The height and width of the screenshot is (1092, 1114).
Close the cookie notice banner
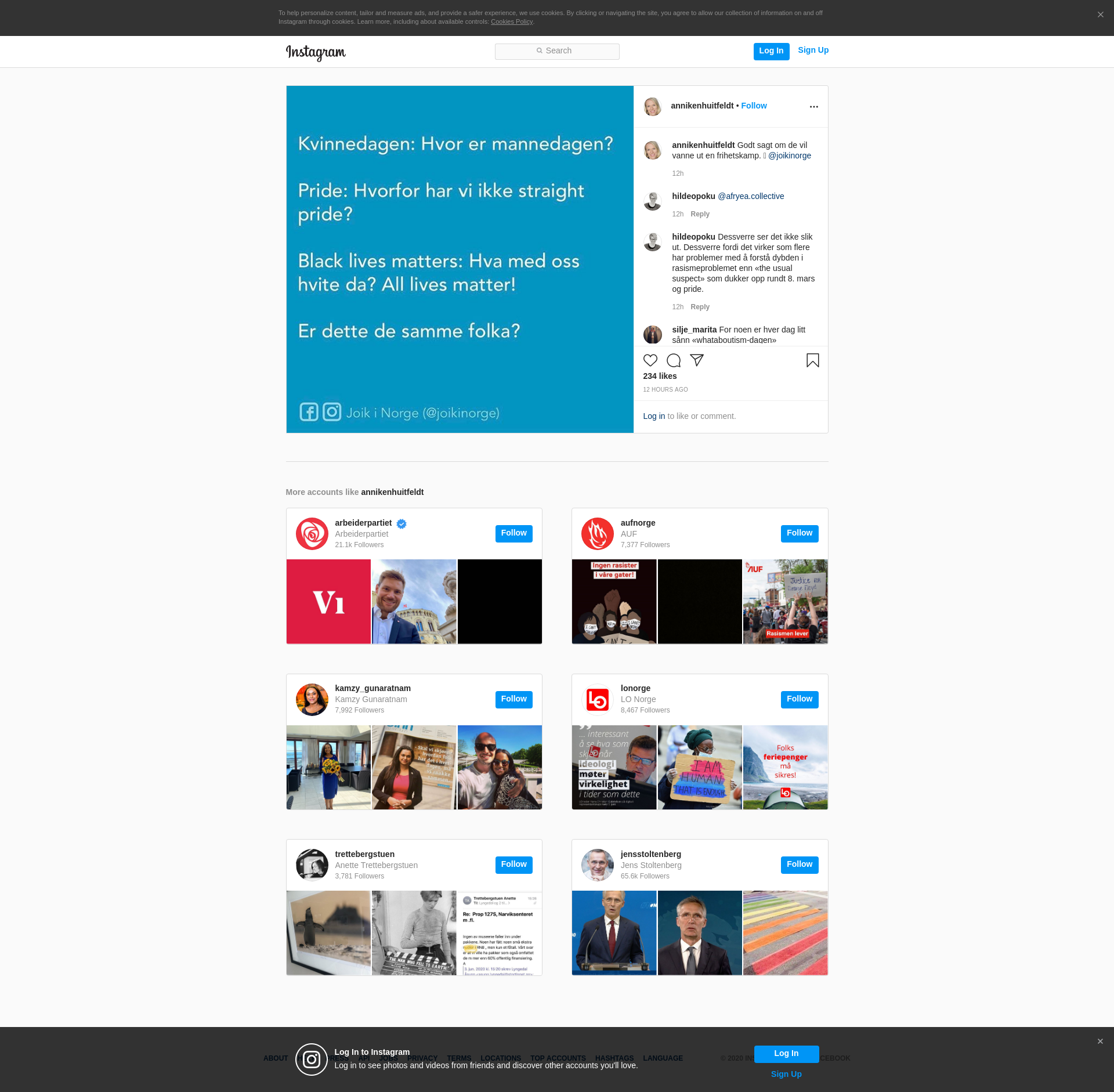[x=1100, y=15]
